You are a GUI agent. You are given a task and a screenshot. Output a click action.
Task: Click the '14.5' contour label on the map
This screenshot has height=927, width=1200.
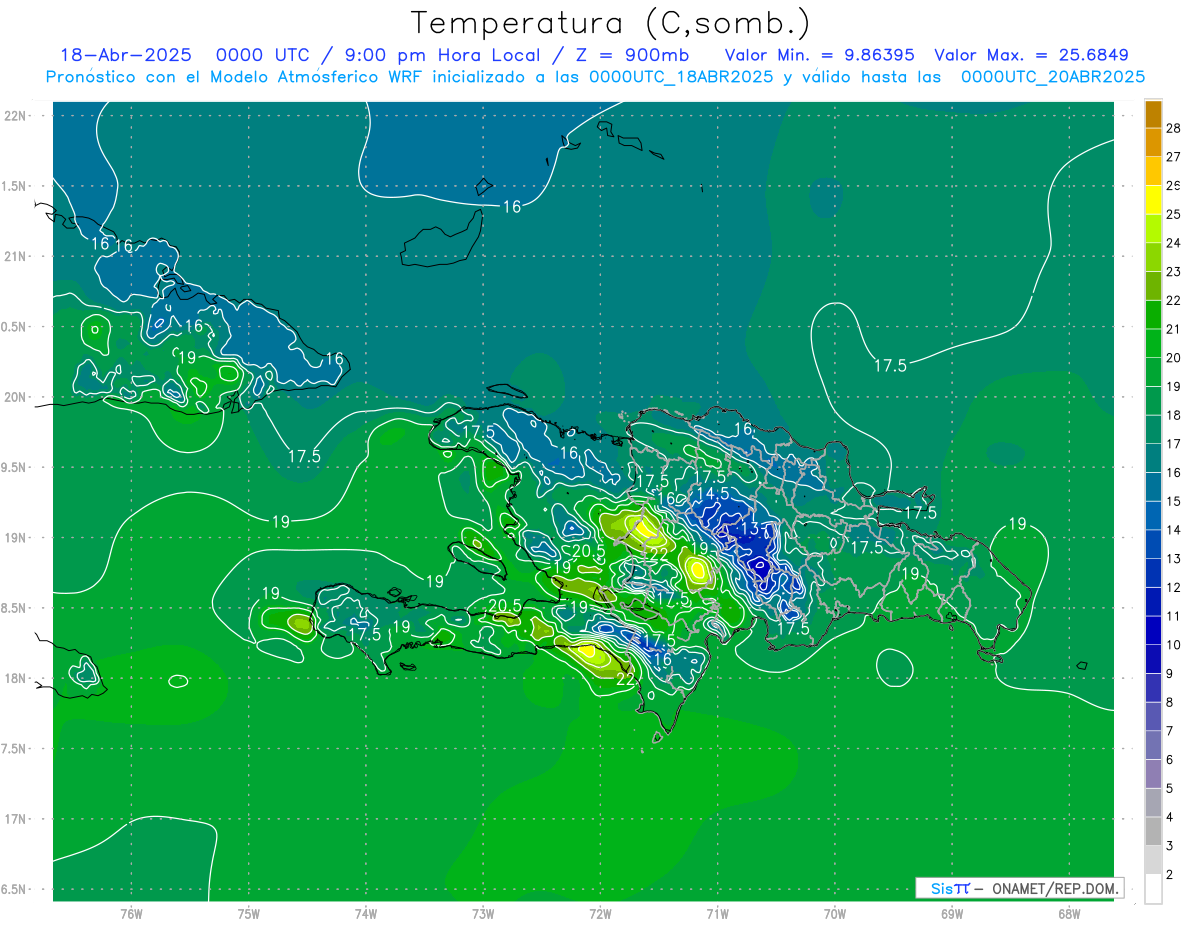click(x=712, y=494)
